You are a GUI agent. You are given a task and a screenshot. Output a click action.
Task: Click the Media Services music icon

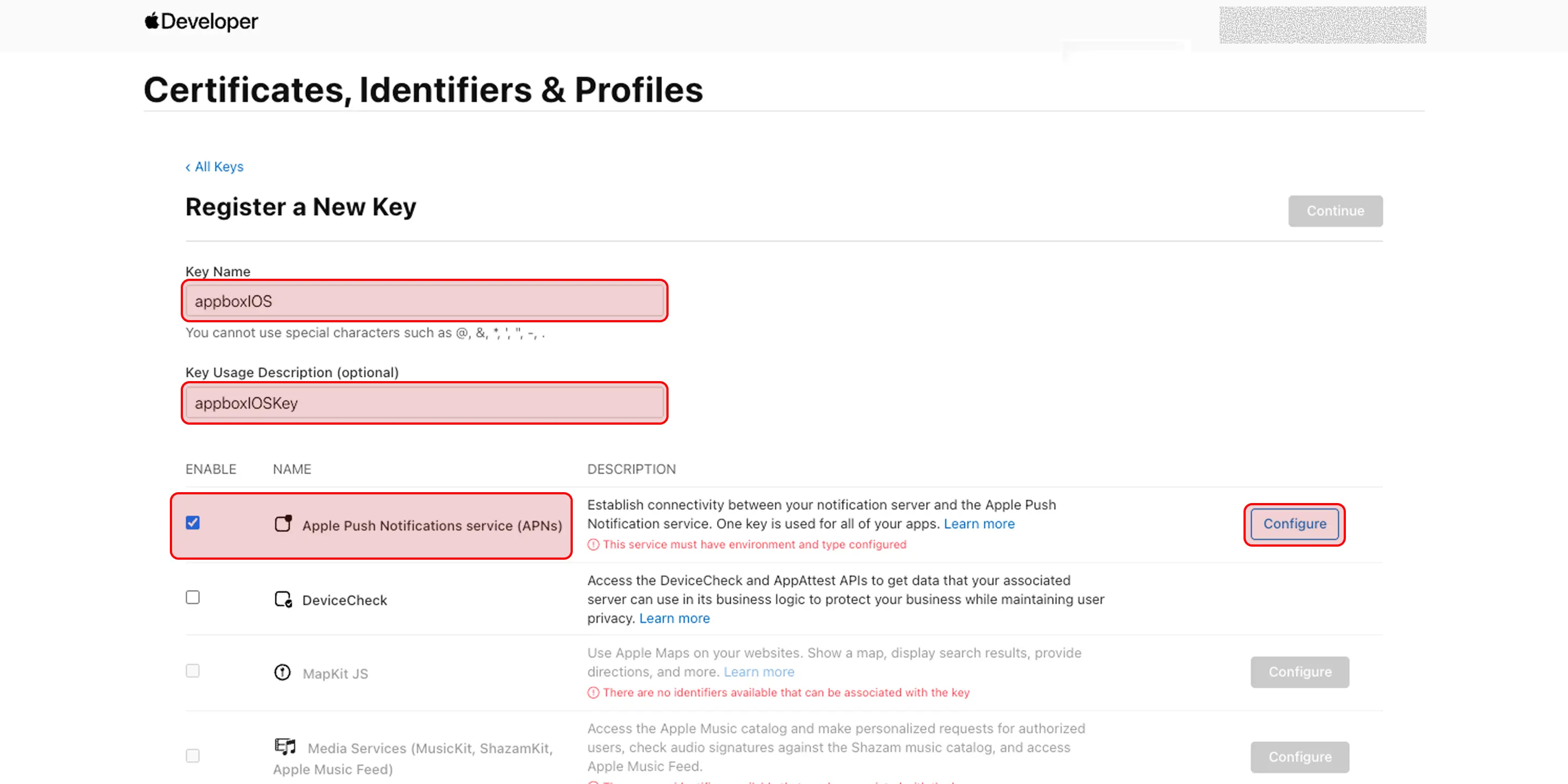tap(285, 746)
